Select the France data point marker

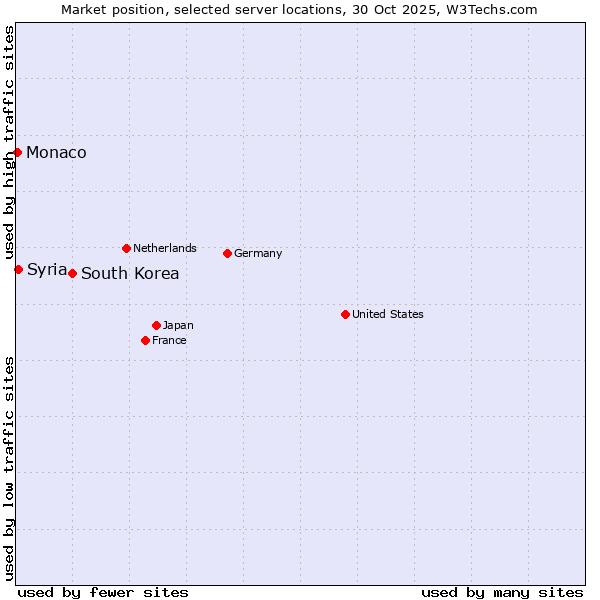[145, 340]
